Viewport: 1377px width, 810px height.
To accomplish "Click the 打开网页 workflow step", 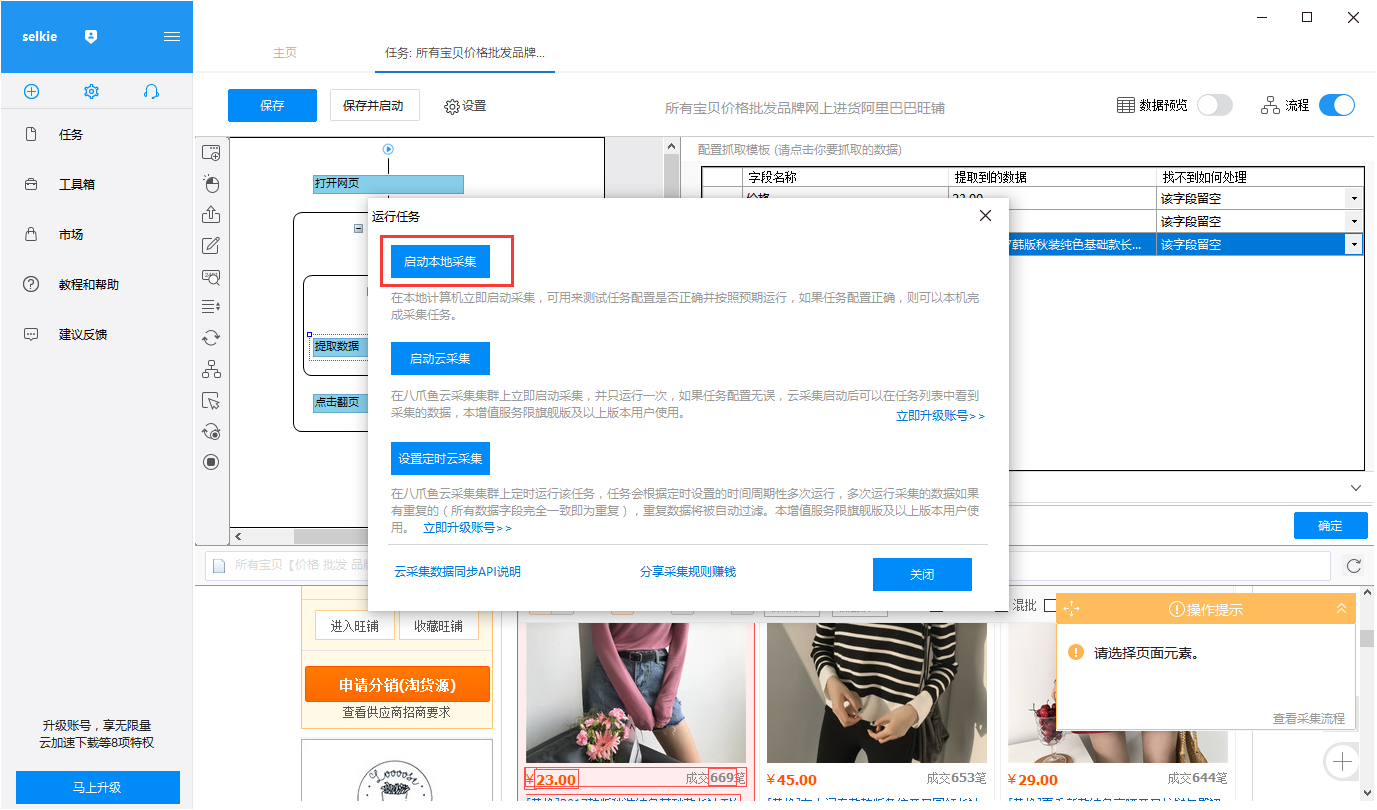I will (388, 184).
